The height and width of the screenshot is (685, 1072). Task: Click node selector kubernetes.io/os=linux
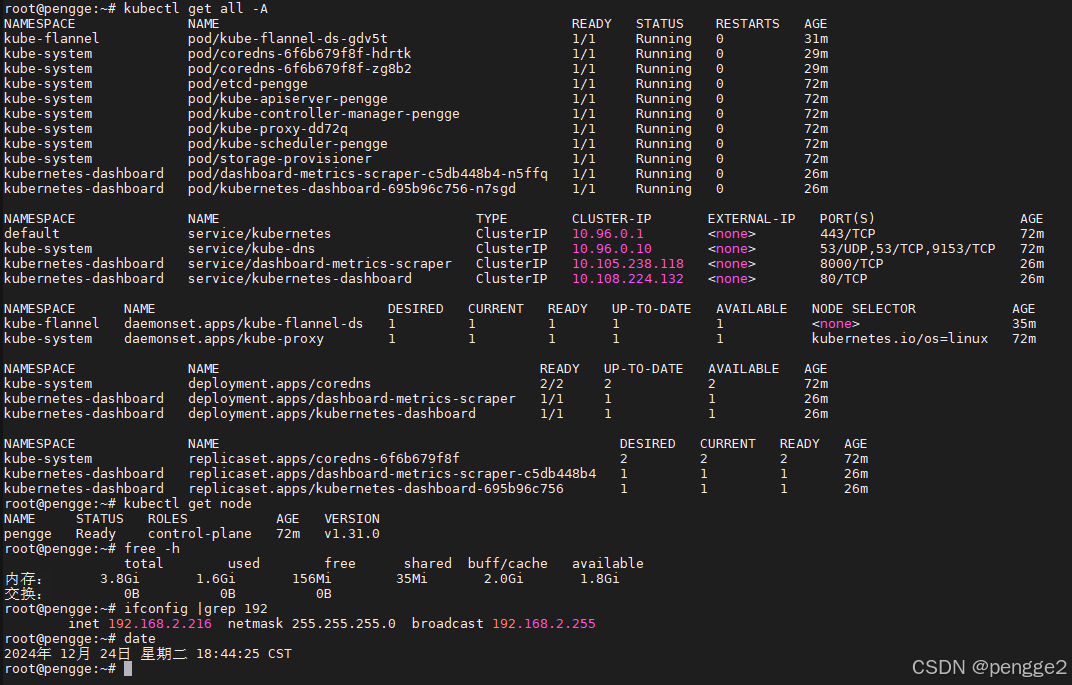pos(900,339)
